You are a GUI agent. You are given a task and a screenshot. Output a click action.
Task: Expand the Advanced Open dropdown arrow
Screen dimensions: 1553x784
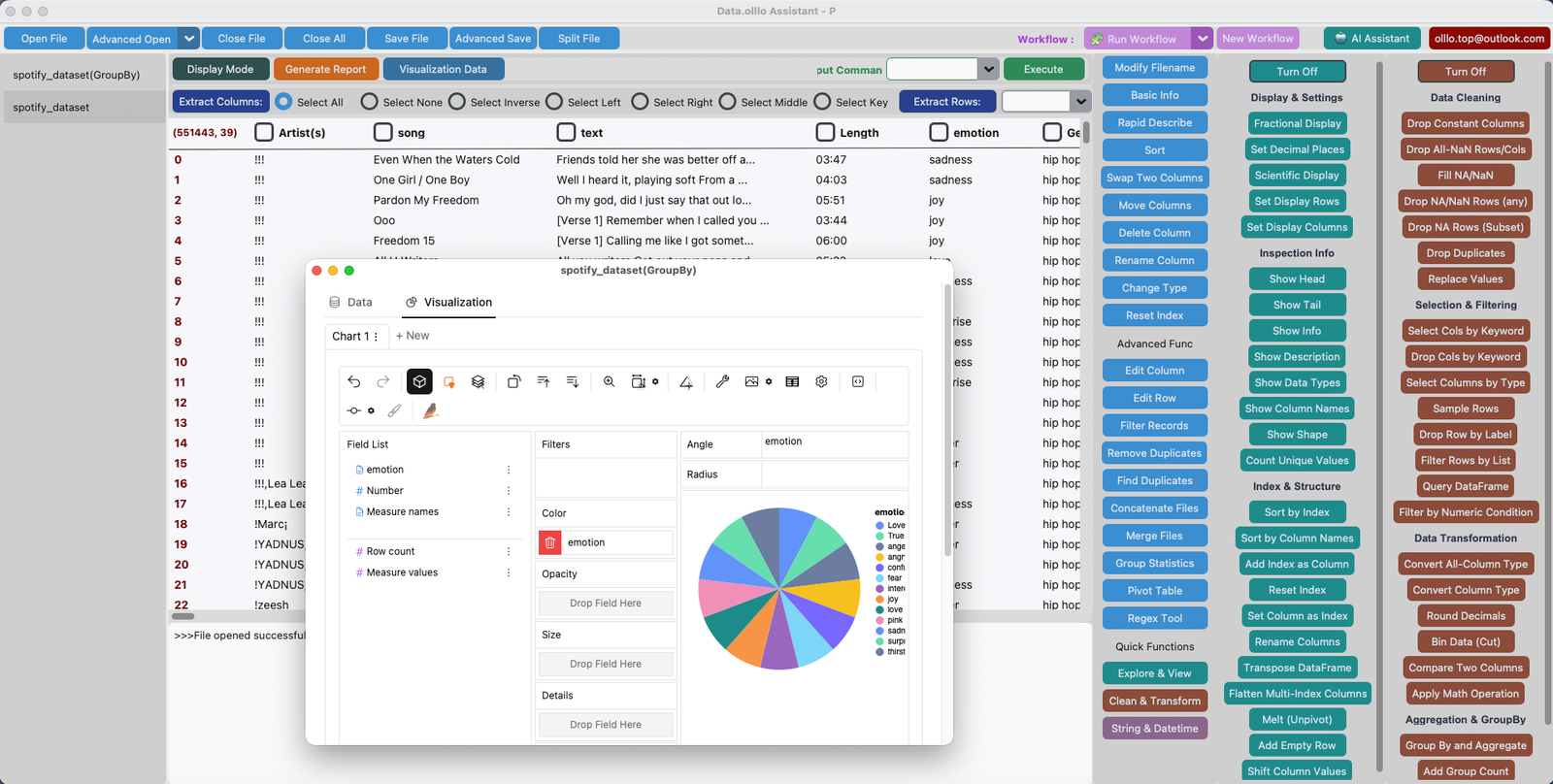[189, 39]
